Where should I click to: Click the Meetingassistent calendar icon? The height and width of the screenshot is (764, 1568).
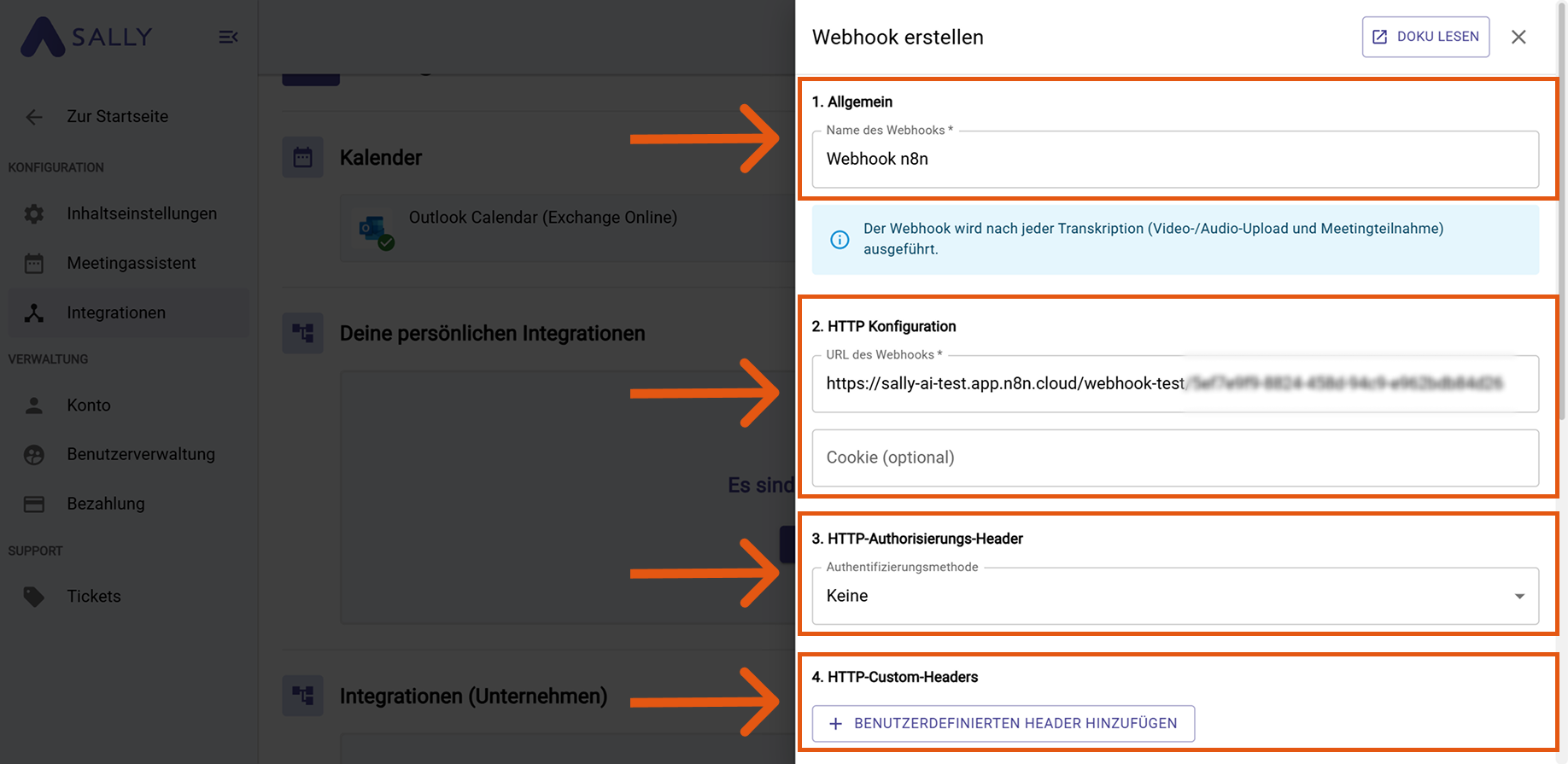click(34, 264)
